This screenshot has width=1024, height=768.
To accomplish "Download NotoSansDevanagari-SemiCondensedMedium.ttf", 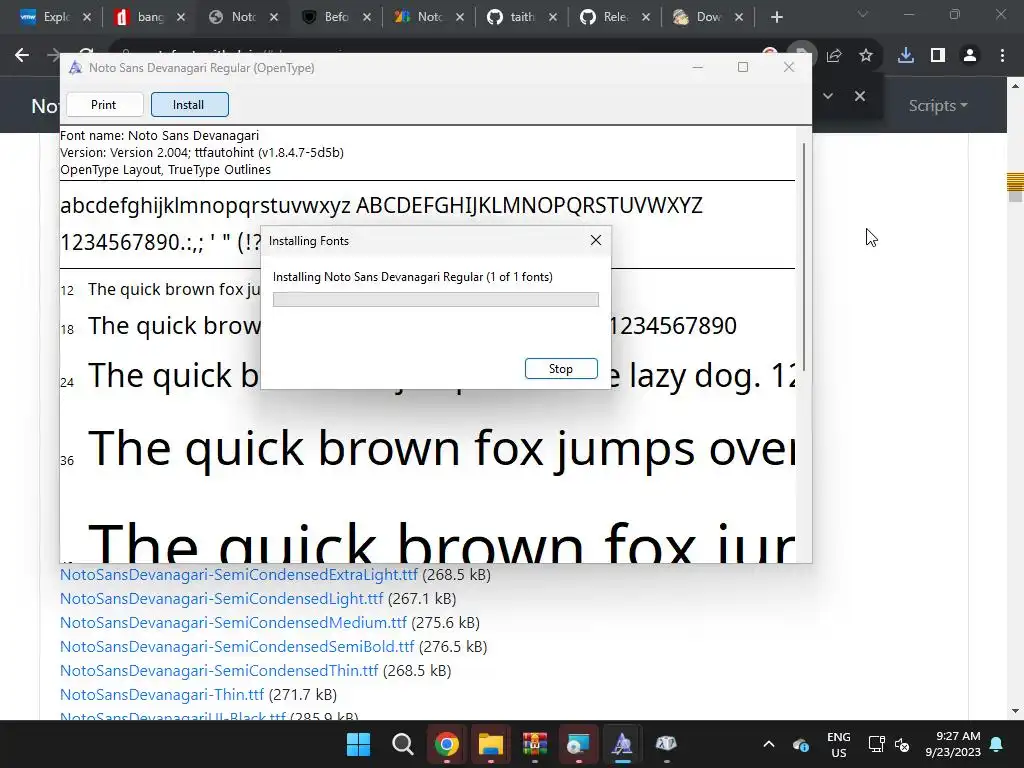I will coord(233,623).
